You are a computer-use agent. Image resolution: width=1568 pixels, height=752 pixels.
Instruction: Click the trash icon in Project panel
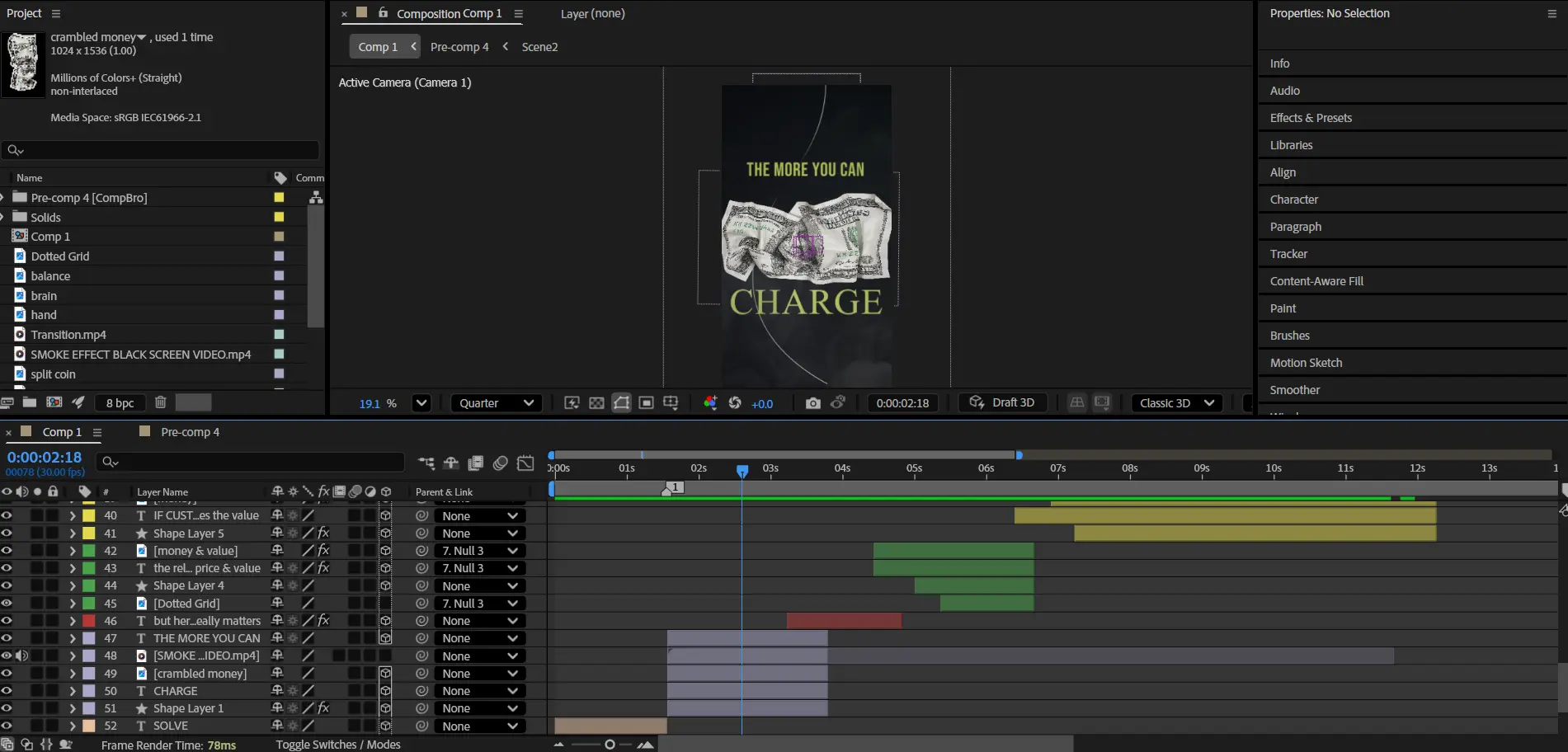click(x=161, y=402)
